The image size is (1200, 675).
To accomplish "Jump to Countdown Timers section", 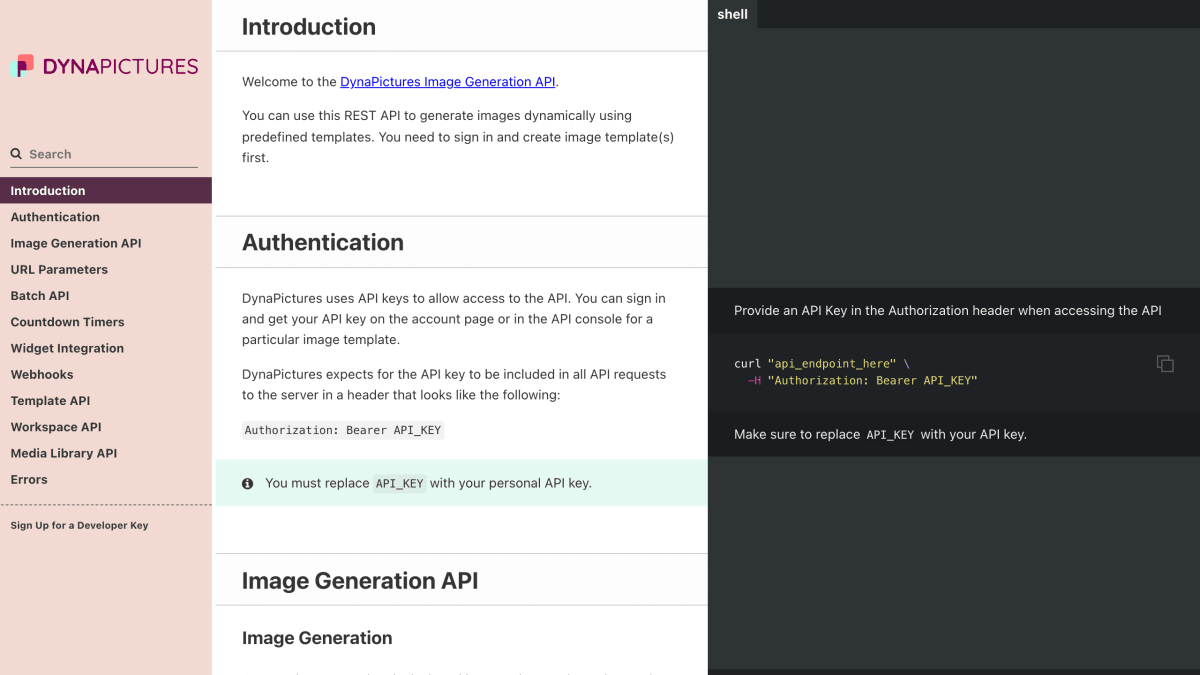I will pyautogui.click(x=106, y=322).
